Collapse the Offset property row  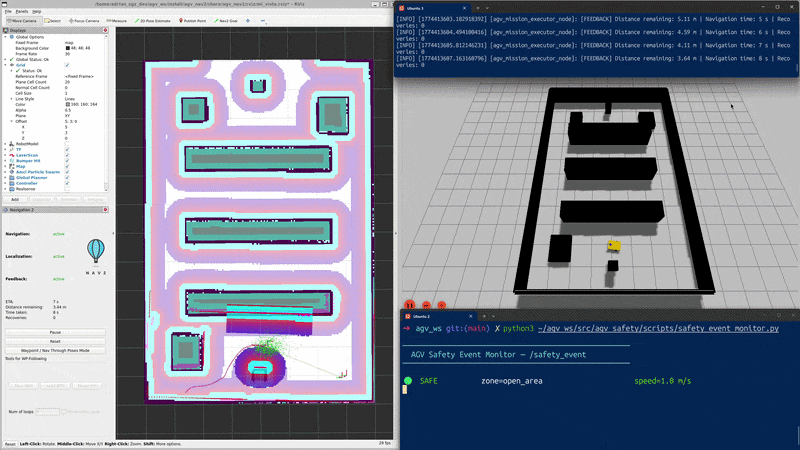11,121
